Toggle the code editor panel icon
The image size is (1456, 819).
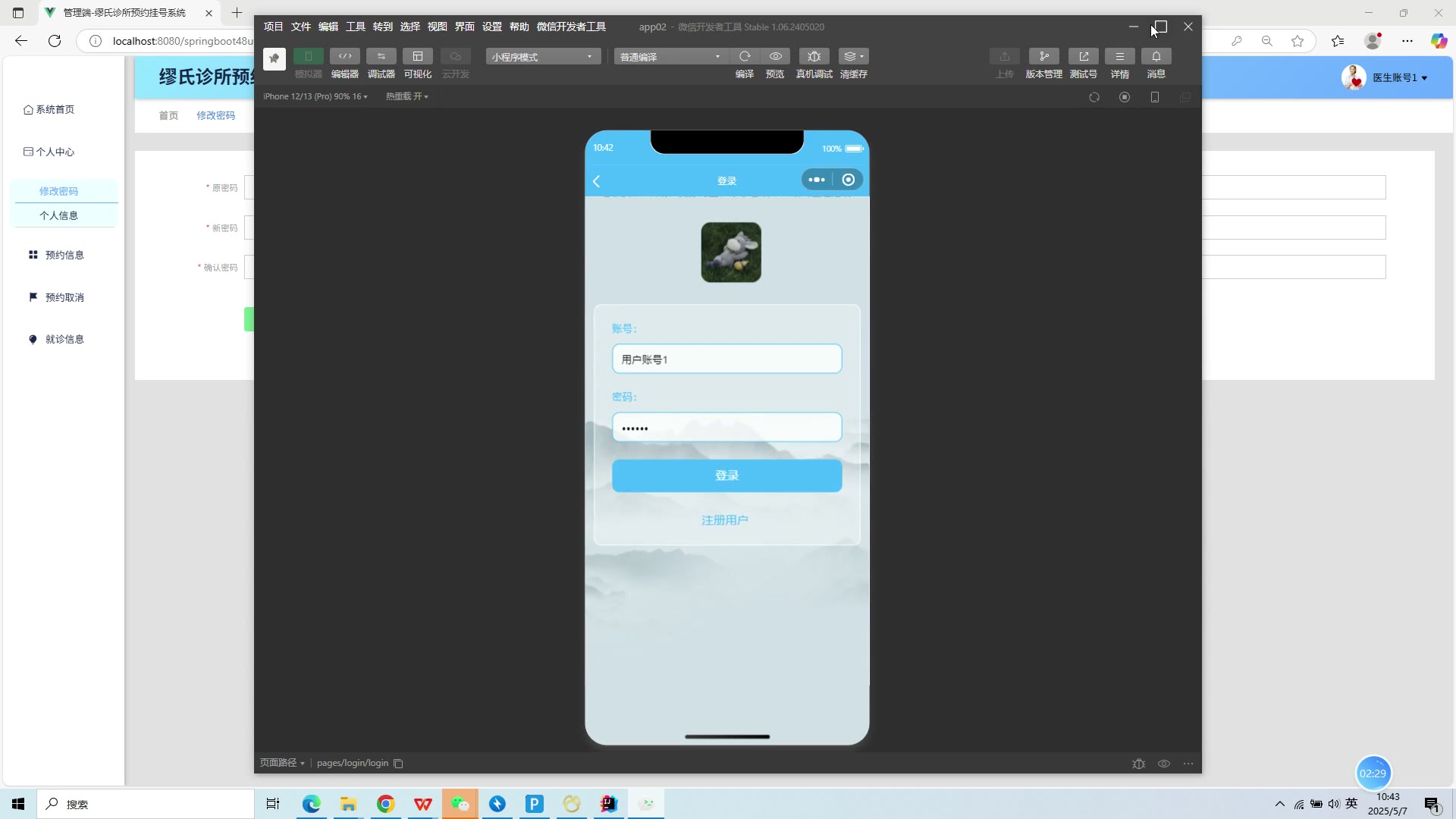point(344,57)
